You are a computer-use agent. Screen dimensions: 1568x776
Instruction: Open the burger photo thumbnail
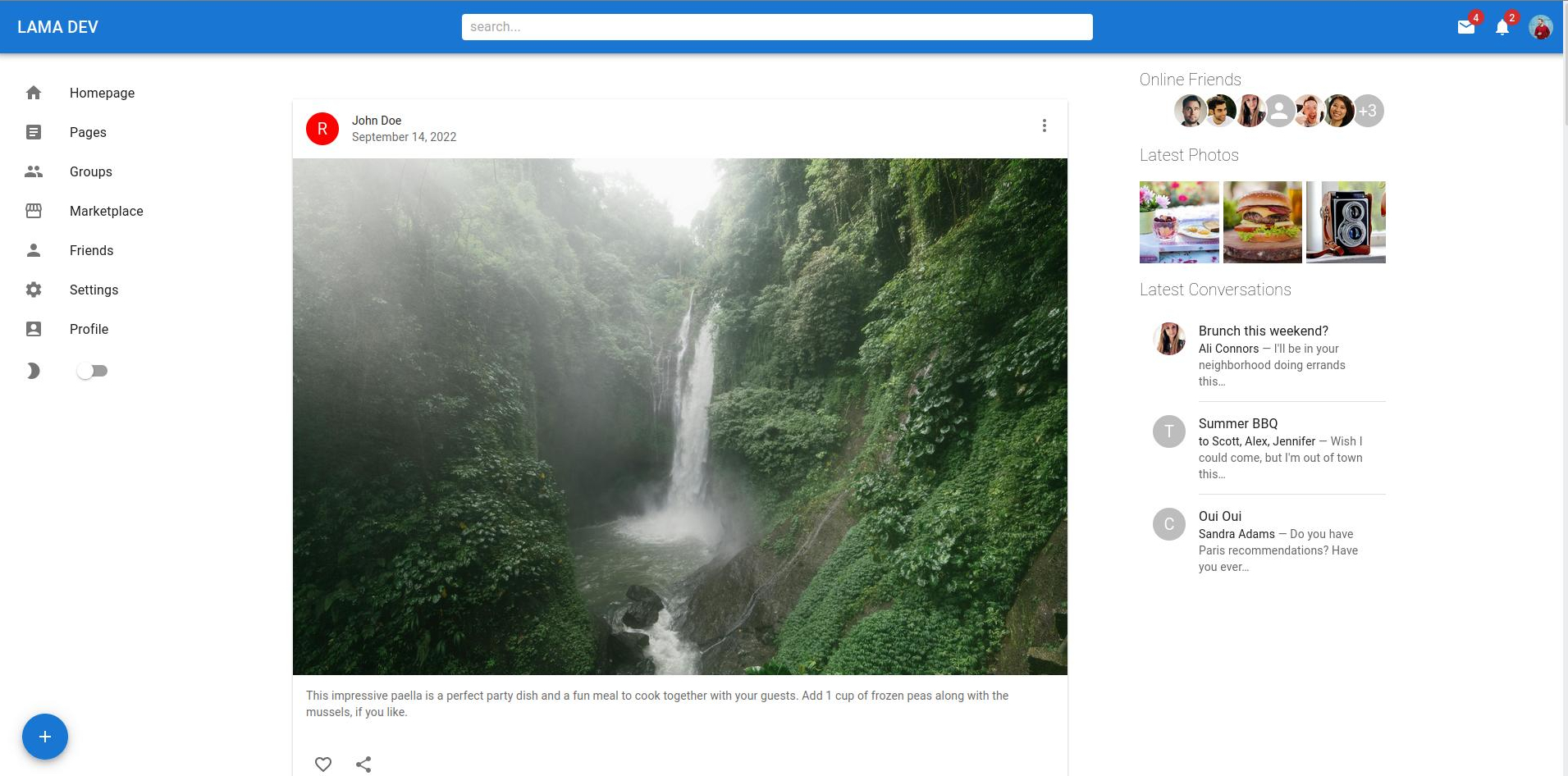pos(1263,222)
